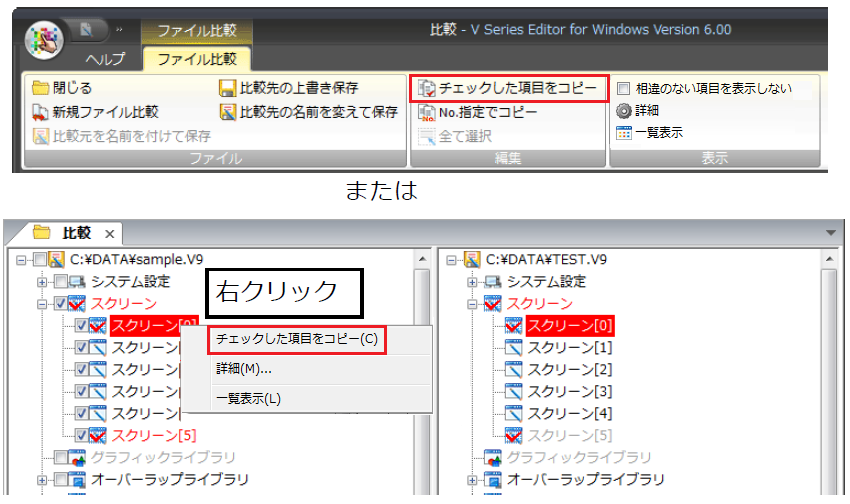
Task: Click the application orb button
Action: [45, 40]
